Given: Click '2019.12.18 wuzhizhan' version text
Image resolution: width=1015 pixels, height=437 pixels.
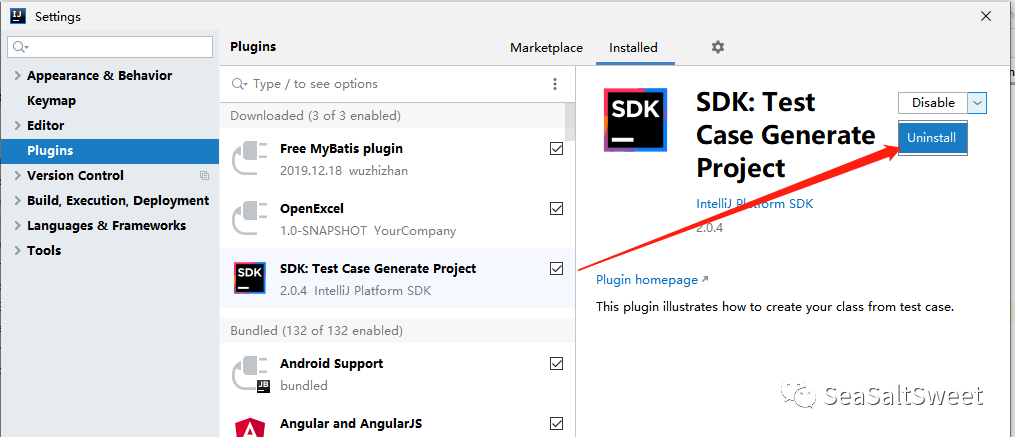Looking at the screenshot, I should (x=344, y=171).
